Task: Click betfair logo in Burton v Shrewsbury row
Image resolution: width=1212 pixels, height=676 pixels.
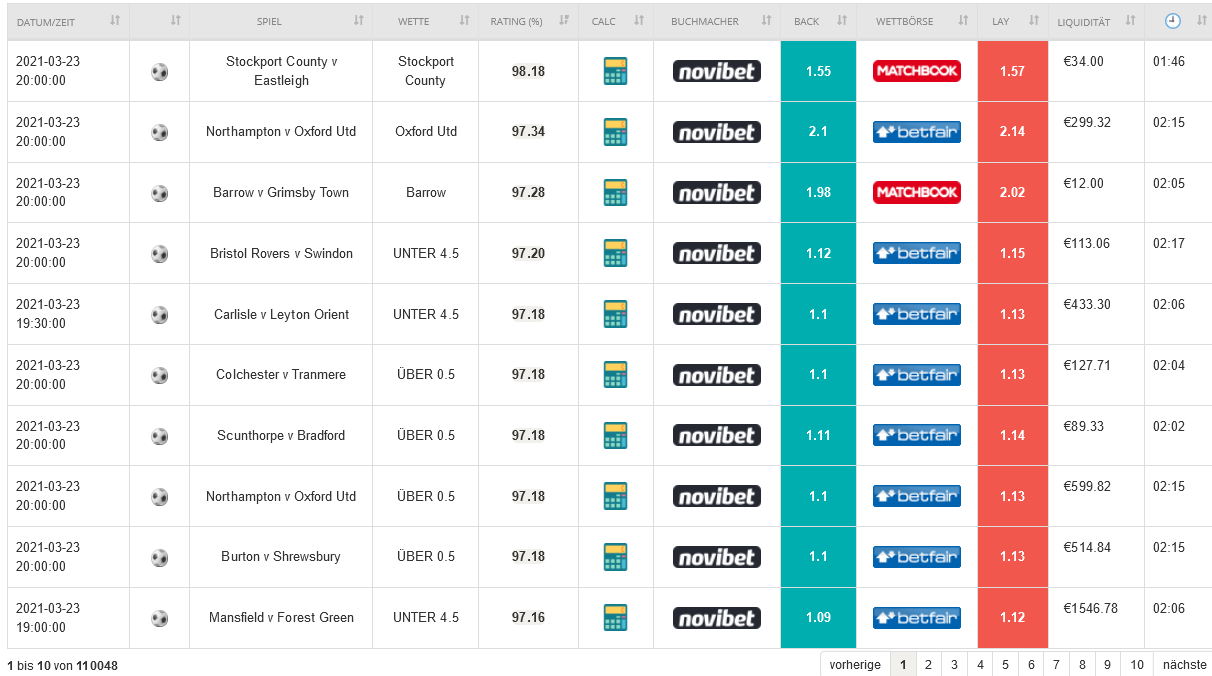Action: coord(917,556)
